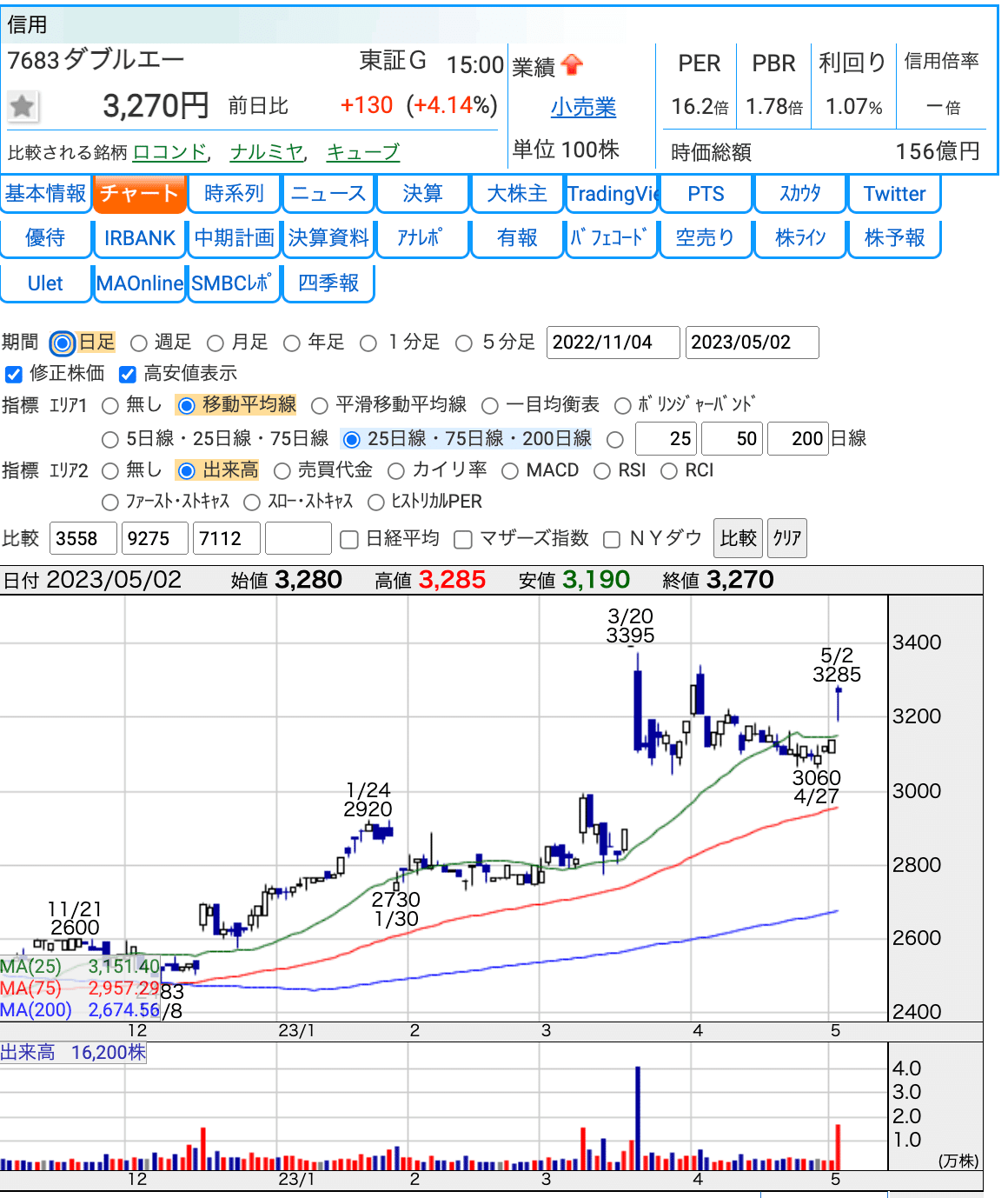The height and width of the screenshot is (1198, 1008).
Task: Check the 日経平均 comparison checkbox
Action: (349, 540)
